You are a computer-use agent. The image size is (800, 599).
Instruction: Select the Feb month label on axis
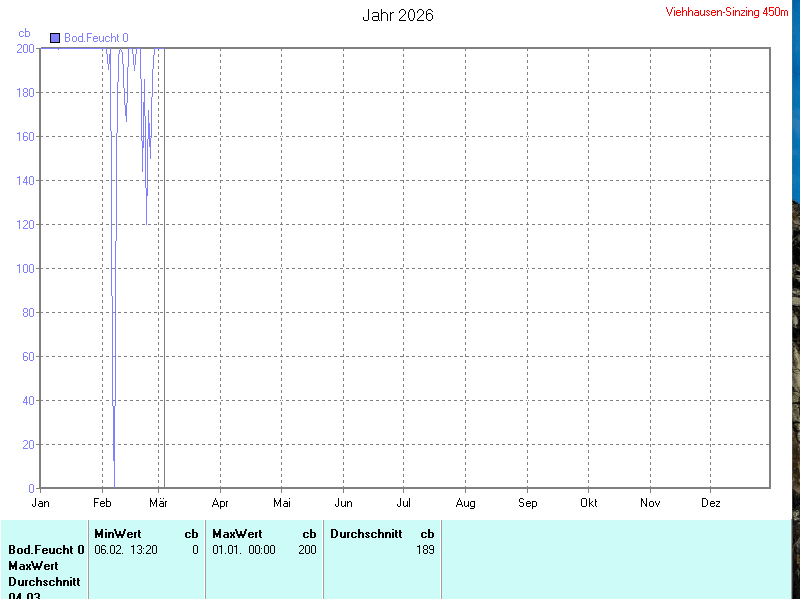coord(102,503)
